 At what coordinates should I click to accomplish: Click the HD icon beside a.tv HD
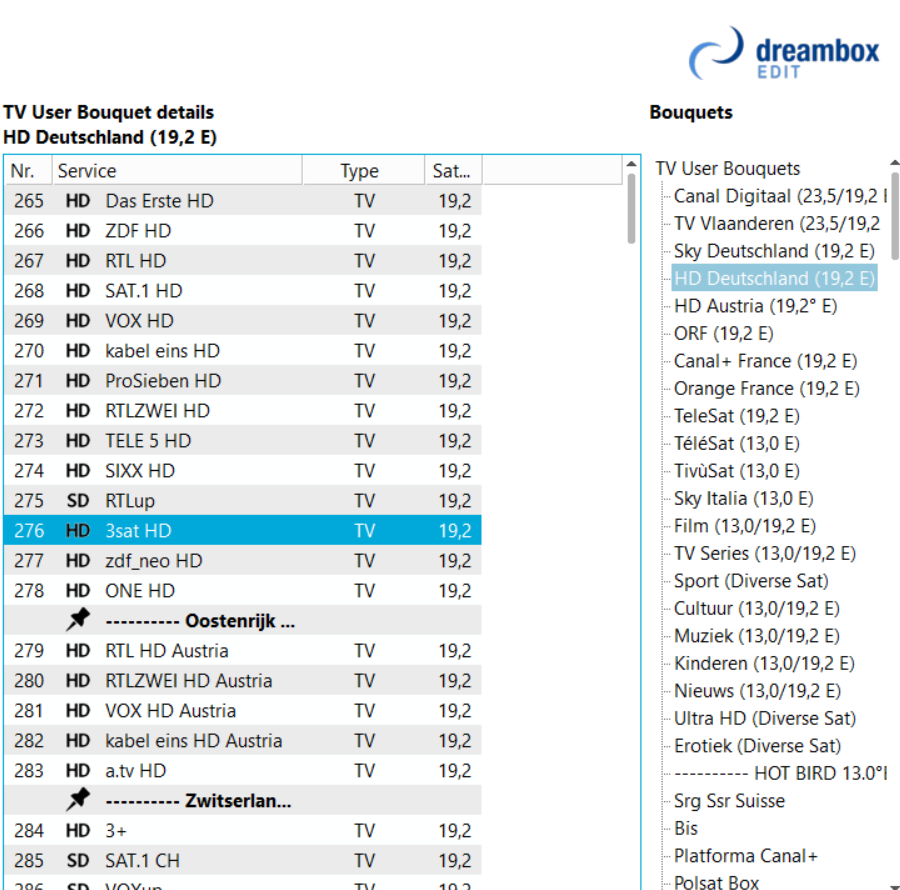[77, 770]
